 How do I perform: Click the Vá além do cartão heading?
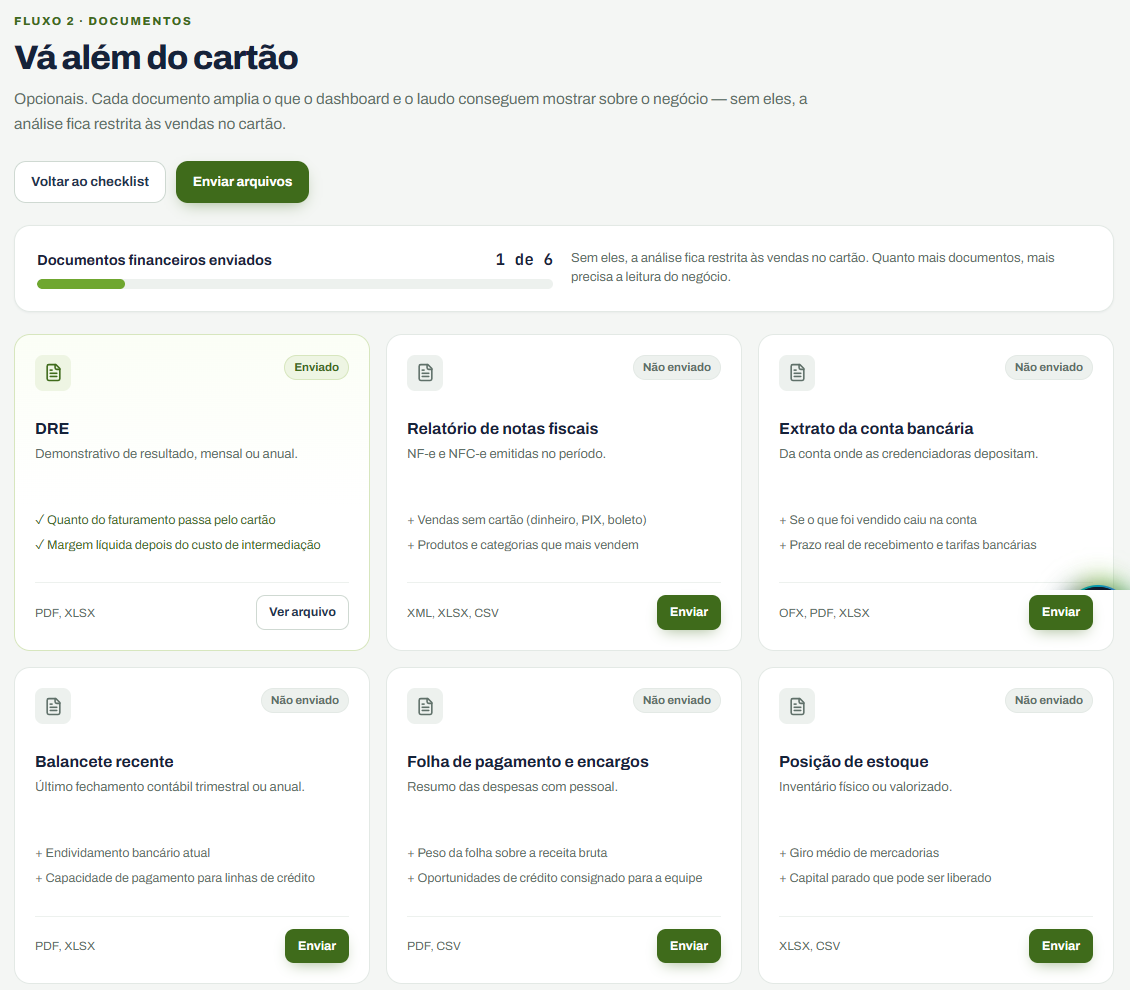tap(156, 58)
